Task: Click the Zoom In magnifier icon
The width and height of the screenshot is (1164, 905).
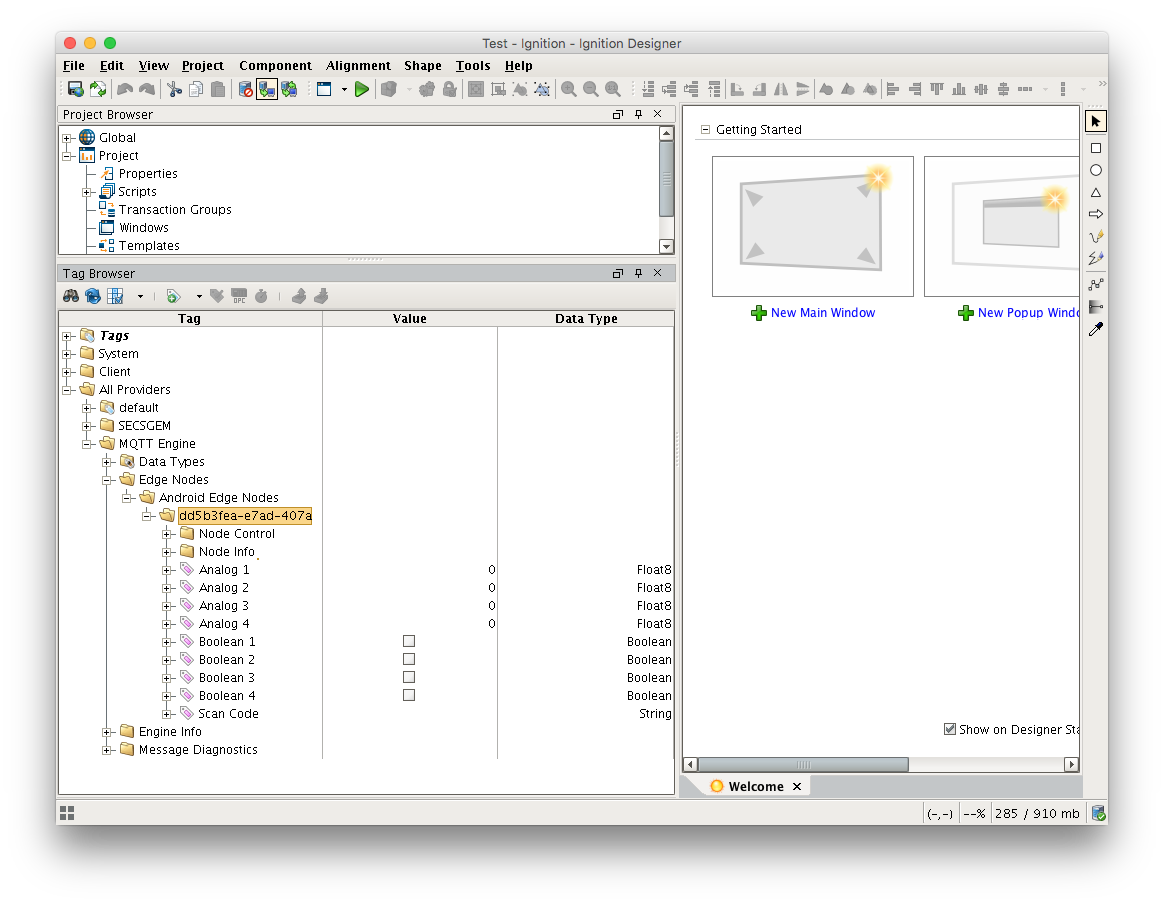Action: coord(569,89)
